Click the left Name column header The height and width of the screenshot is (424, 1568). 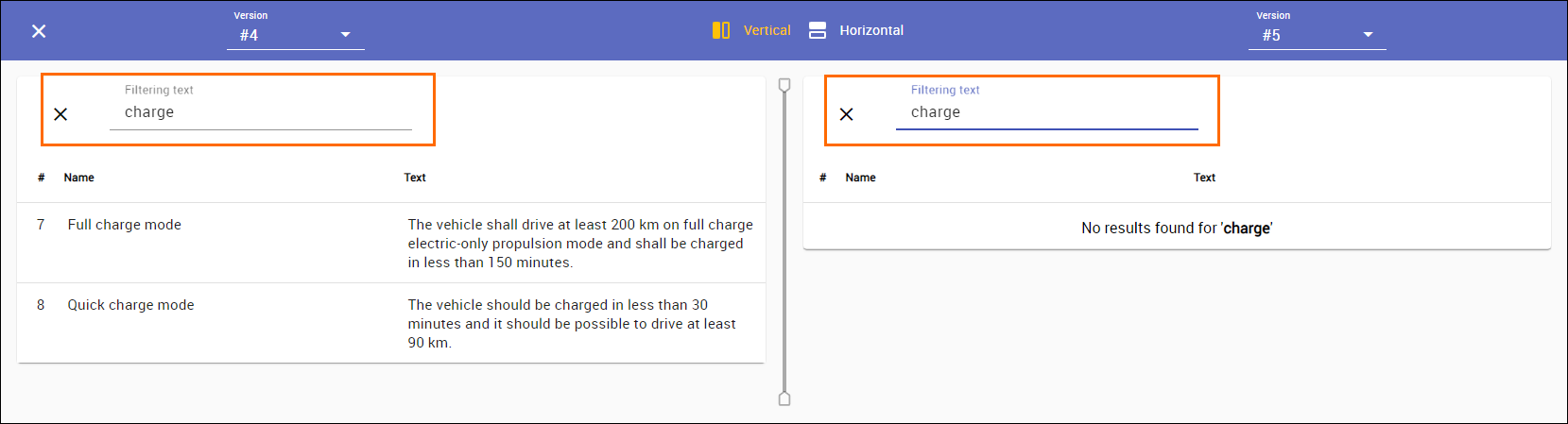(79, 178)
